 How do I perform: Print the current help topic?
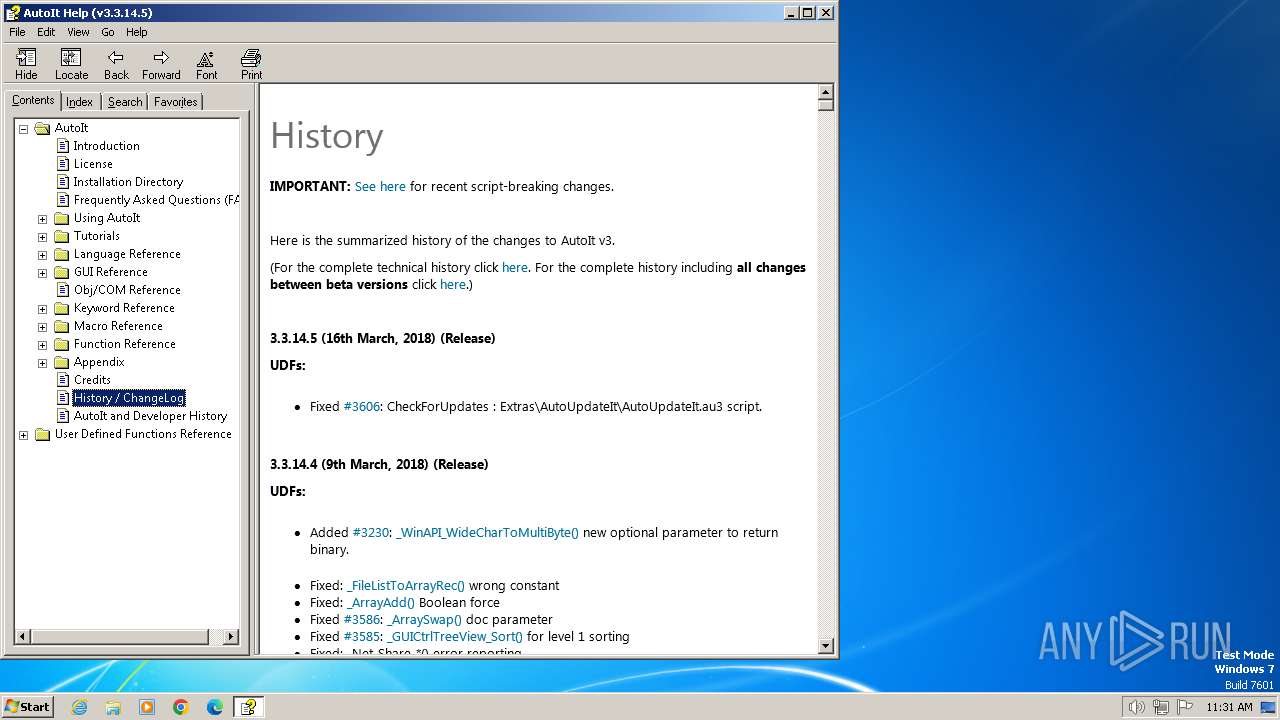(251, 64)
